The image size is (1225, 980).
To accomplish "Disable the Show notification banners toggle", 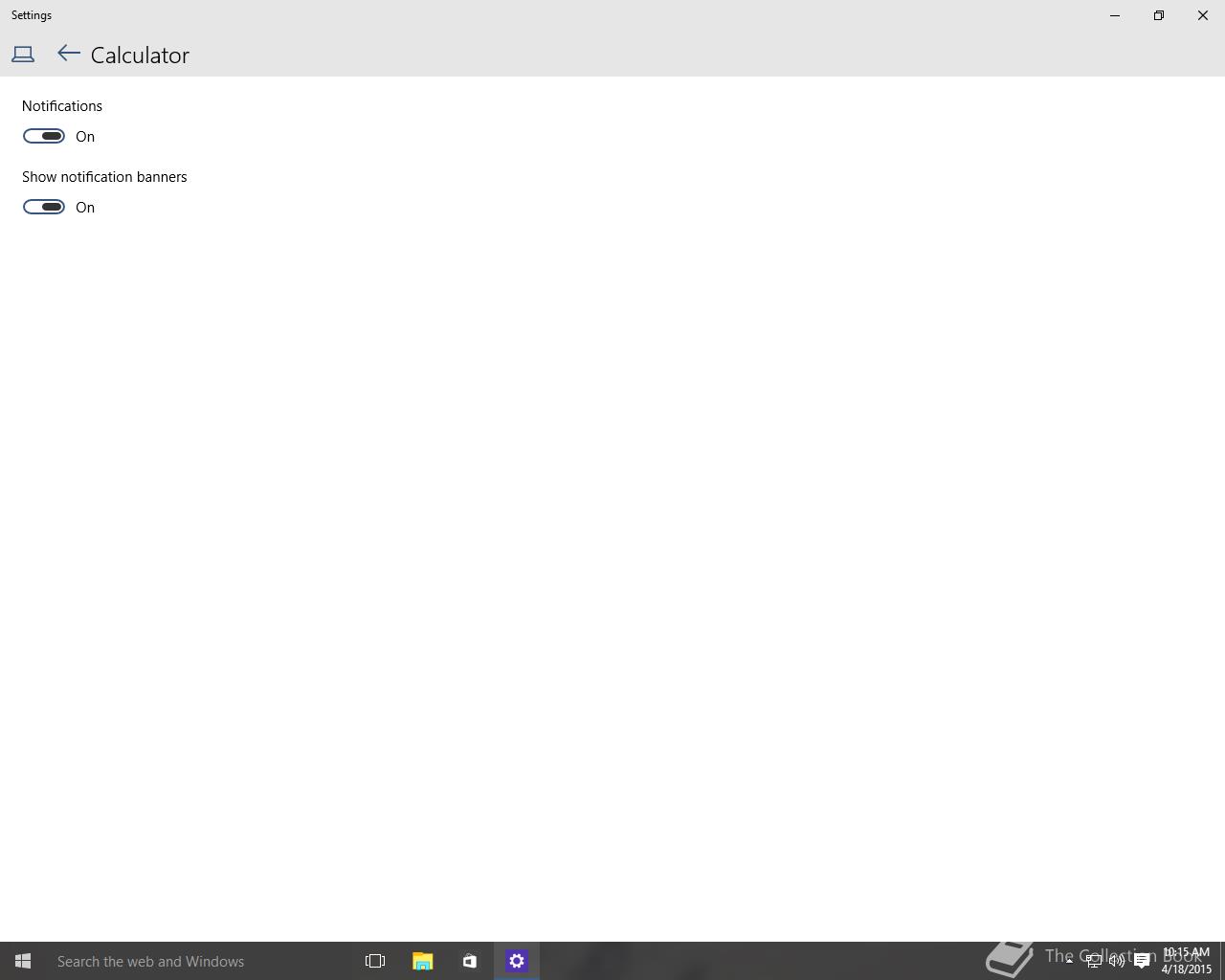I will click(44, 207).
